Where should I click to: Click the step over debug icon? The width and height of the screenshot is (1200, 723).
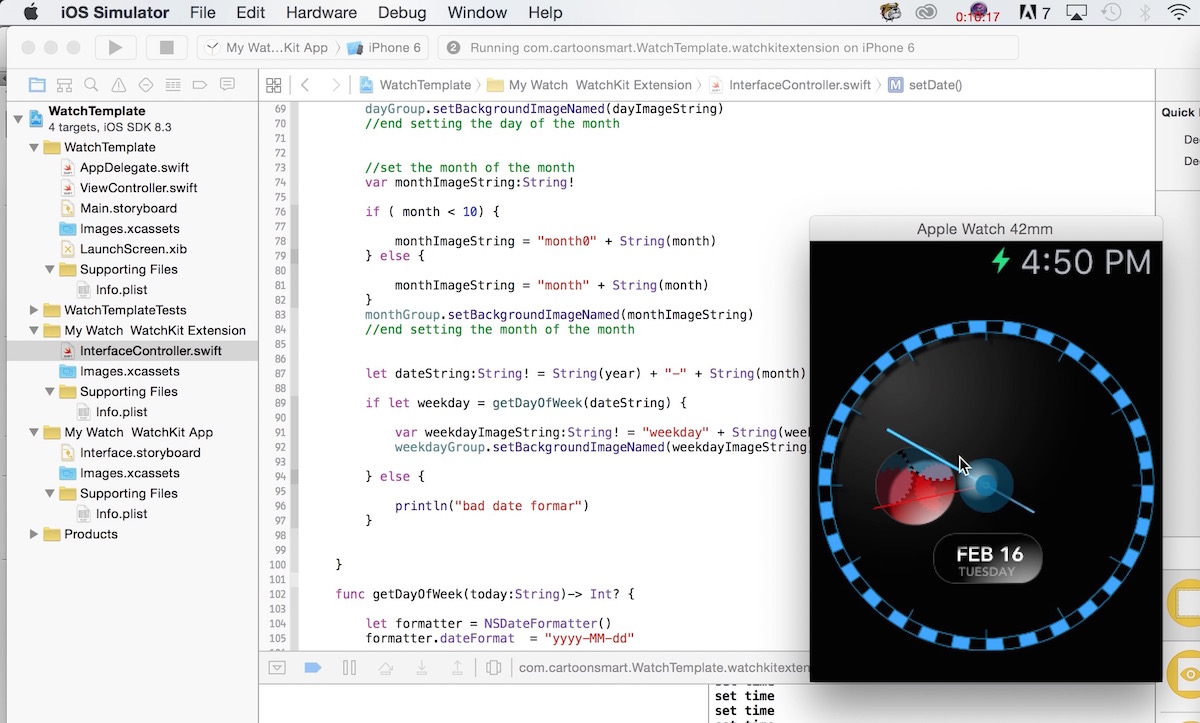[385, 667]
